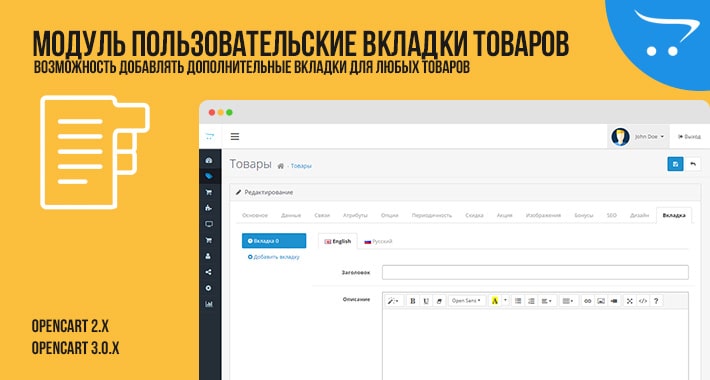Insert an ordered list
Screen dimensions: 710x380
(531, 301)
